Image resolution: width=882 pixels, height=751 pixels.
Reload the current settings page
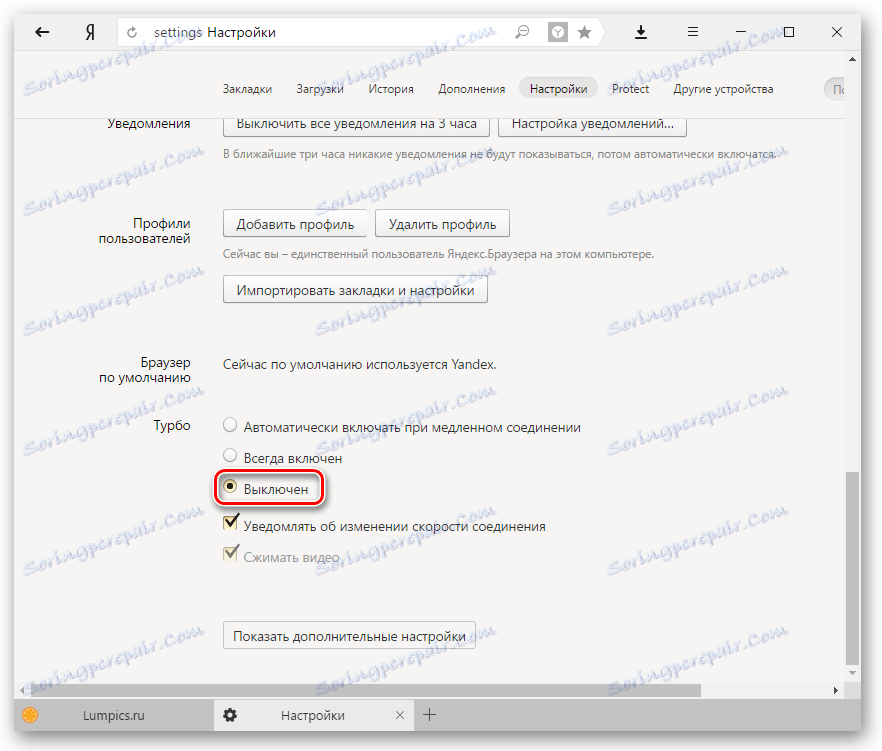(131, 31)
